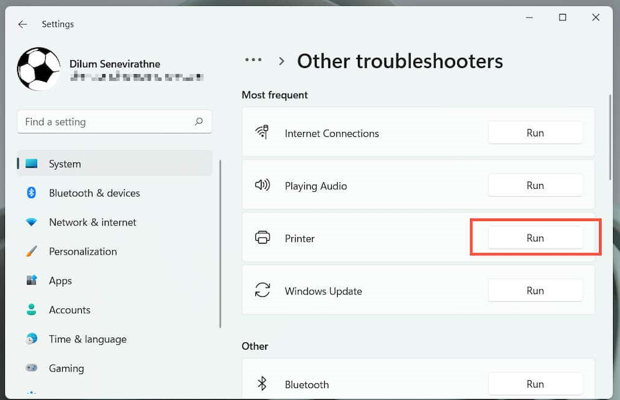Click the search magnifier icon

pyautogui.click(x=199, y=122)
